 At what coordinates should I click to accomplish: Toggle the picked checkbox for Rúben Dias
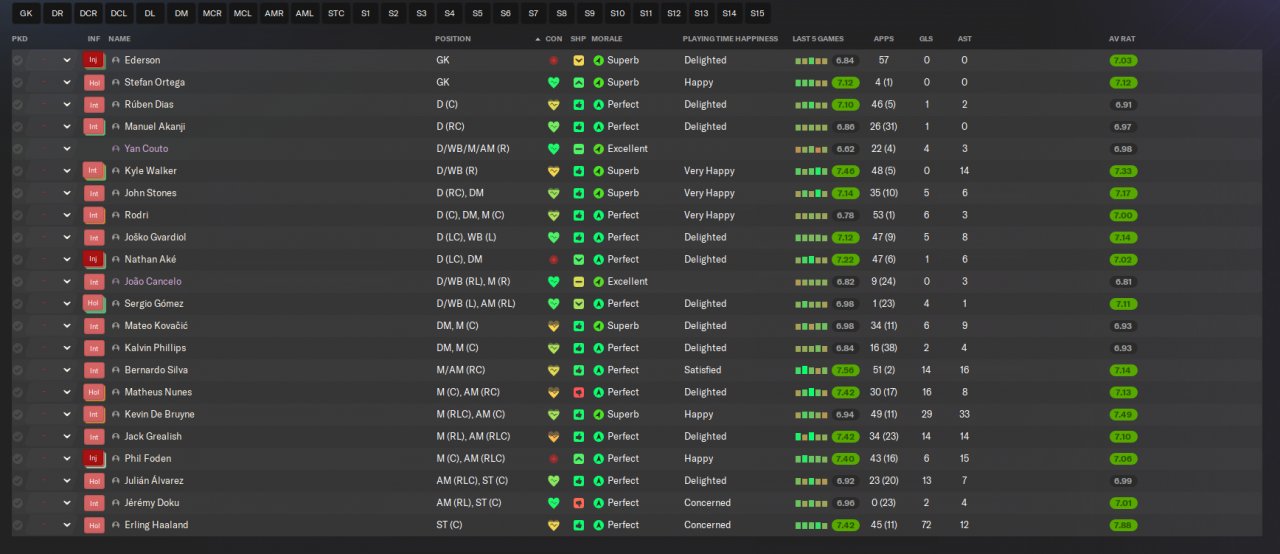pos(17,104)
